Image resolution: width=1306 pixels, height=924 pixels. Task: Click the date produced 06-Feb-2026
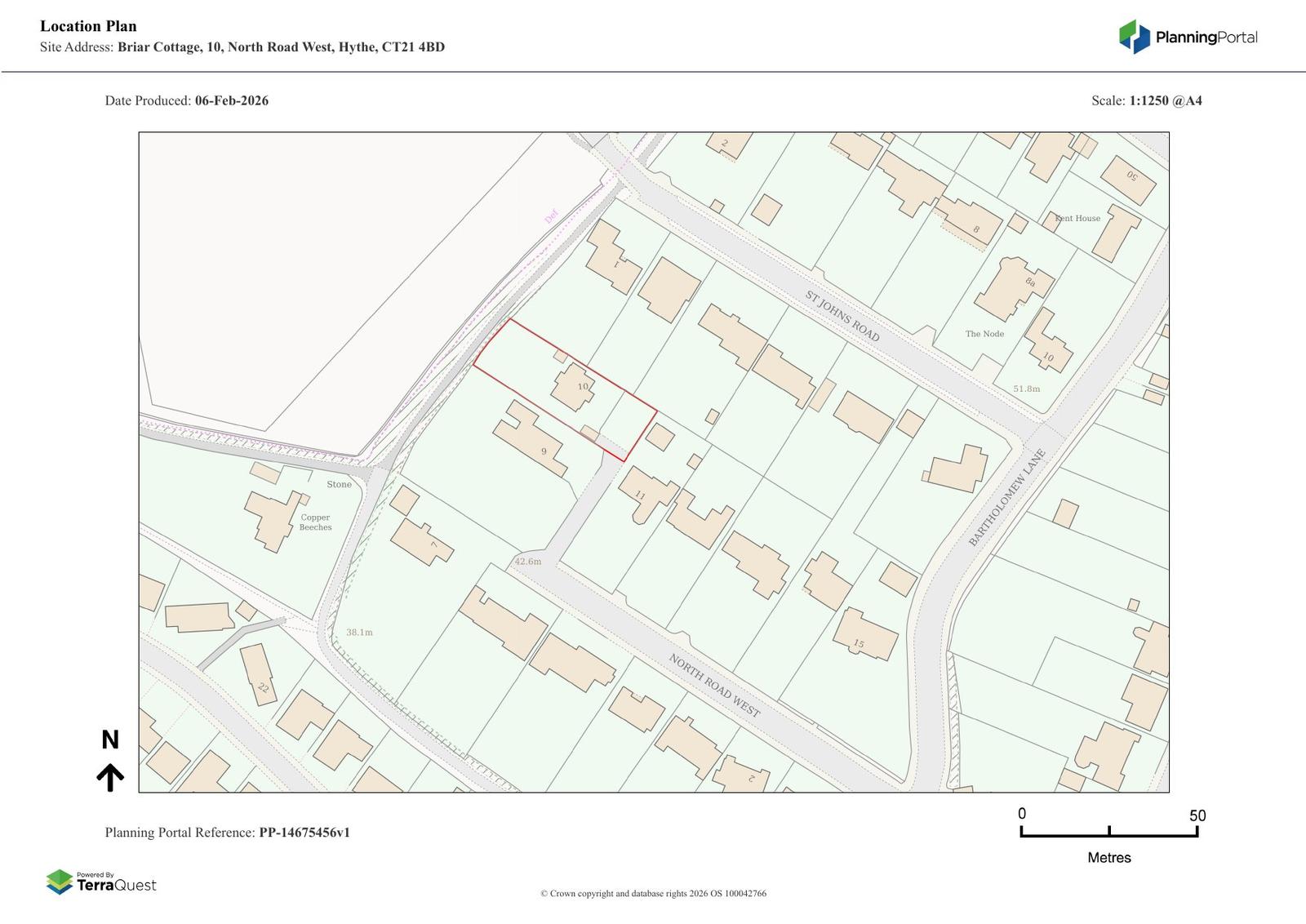point(231,101)
